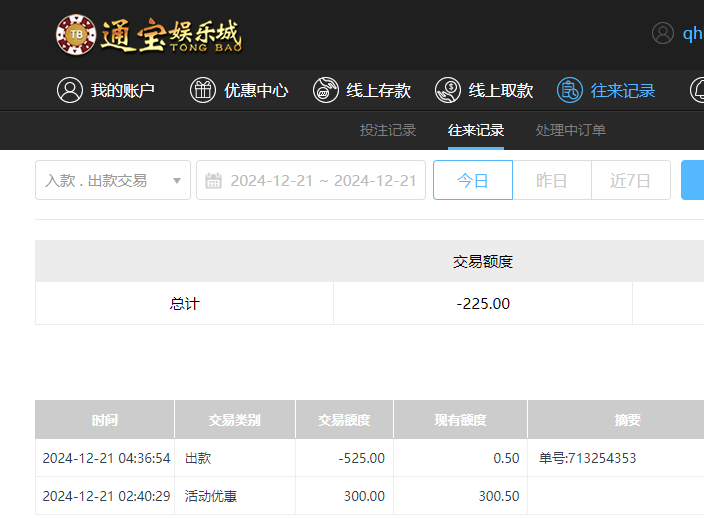Screen dimensions: 704x518
Task: Click the 我的账户 person icon
Action: click(x=70, y=90)
